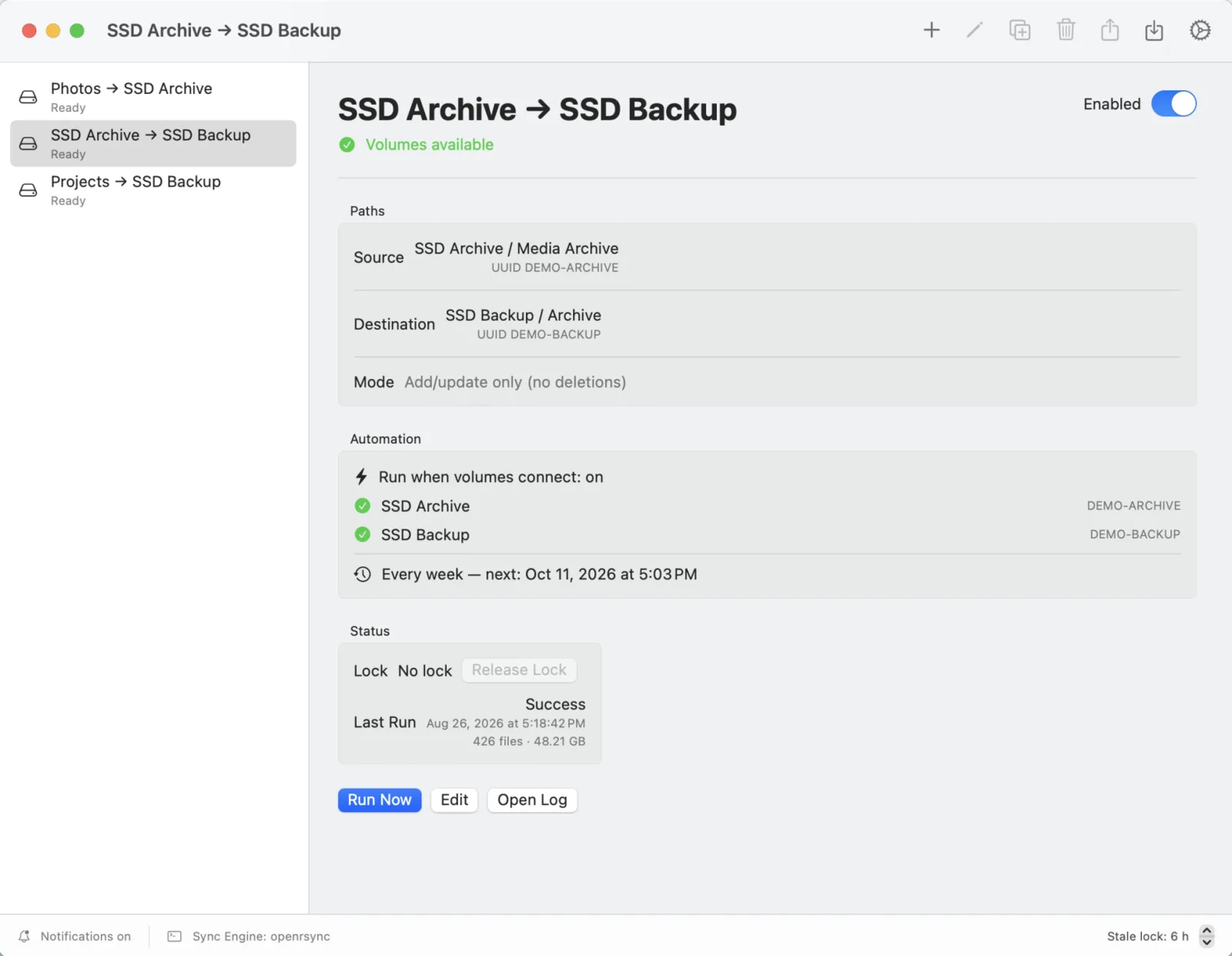
Task: Click 'Volumes available' status text
Action: coord(430,145)
